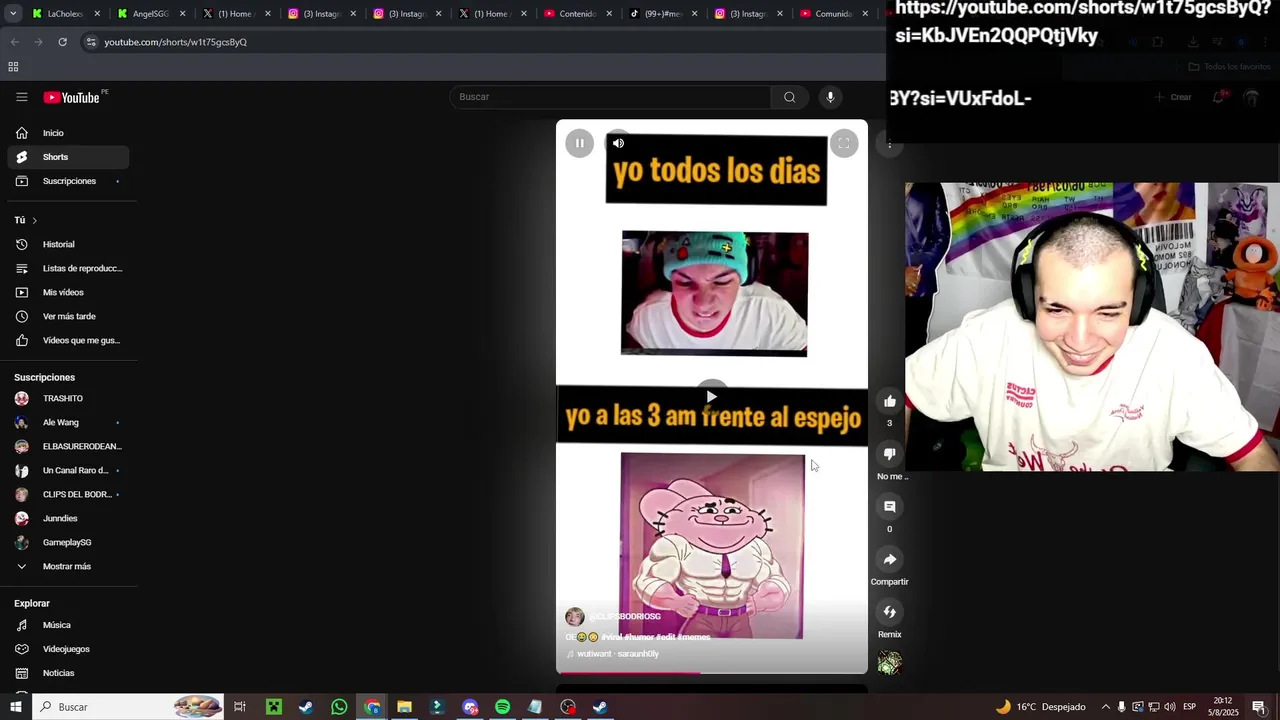Focus the address bar URL
This screenshot has height=720, width=1280.
click(x=176, y=42)
